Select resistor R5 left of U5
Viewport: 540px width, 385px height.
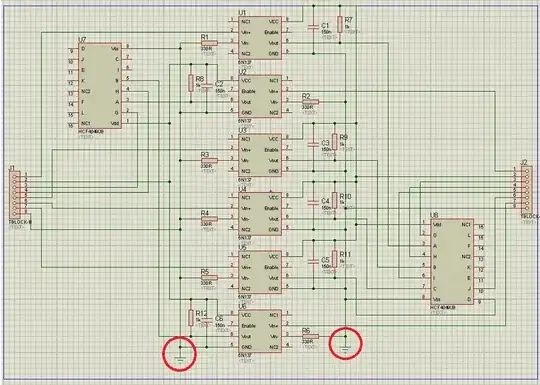pos(209,278)
